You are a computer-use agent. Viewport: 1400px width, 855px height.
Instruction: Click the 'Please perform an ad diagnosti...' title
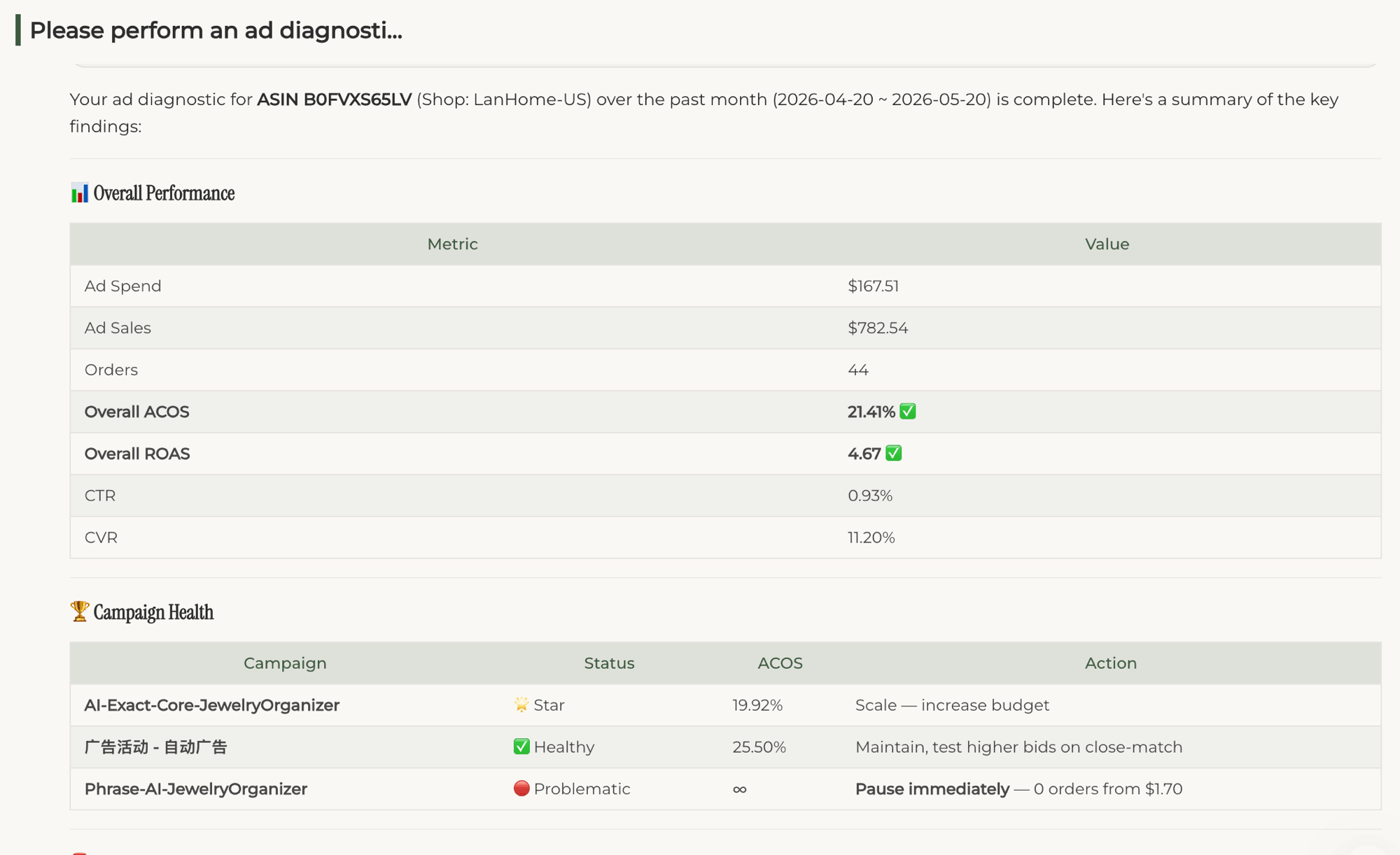coord(216,31)
